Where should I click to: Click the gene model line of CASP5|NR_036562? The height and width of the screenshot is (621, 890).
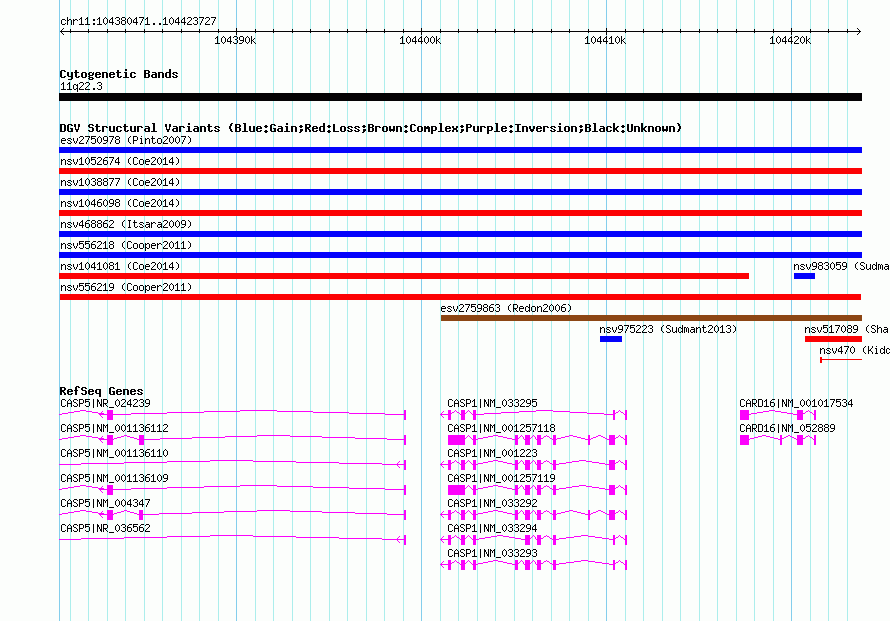(233, 540)
